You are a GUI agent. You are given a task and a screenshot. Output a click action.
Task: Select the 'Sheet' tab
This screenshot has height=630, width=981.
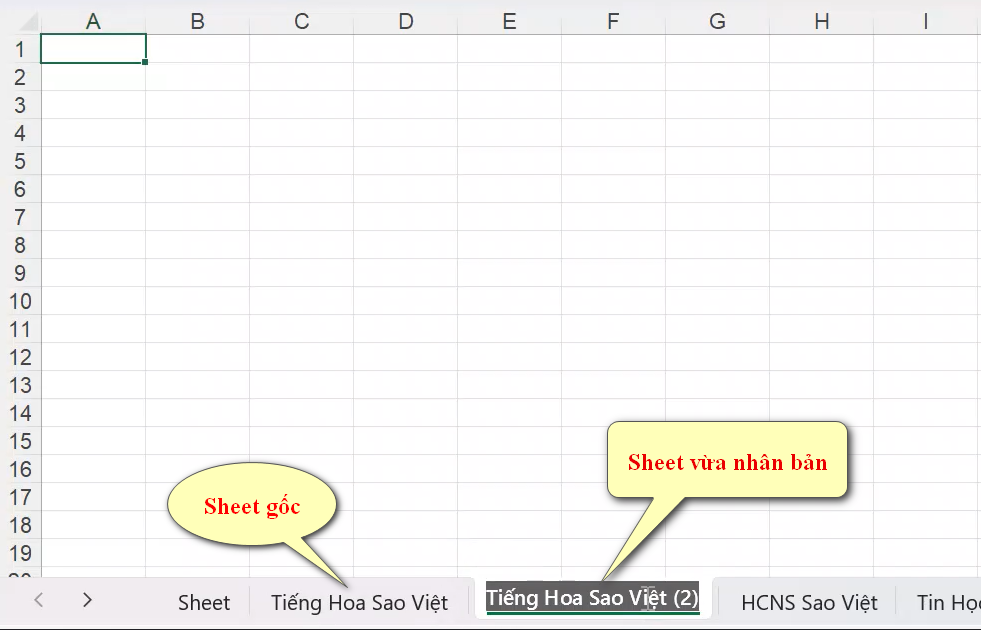tap(203, 601)
